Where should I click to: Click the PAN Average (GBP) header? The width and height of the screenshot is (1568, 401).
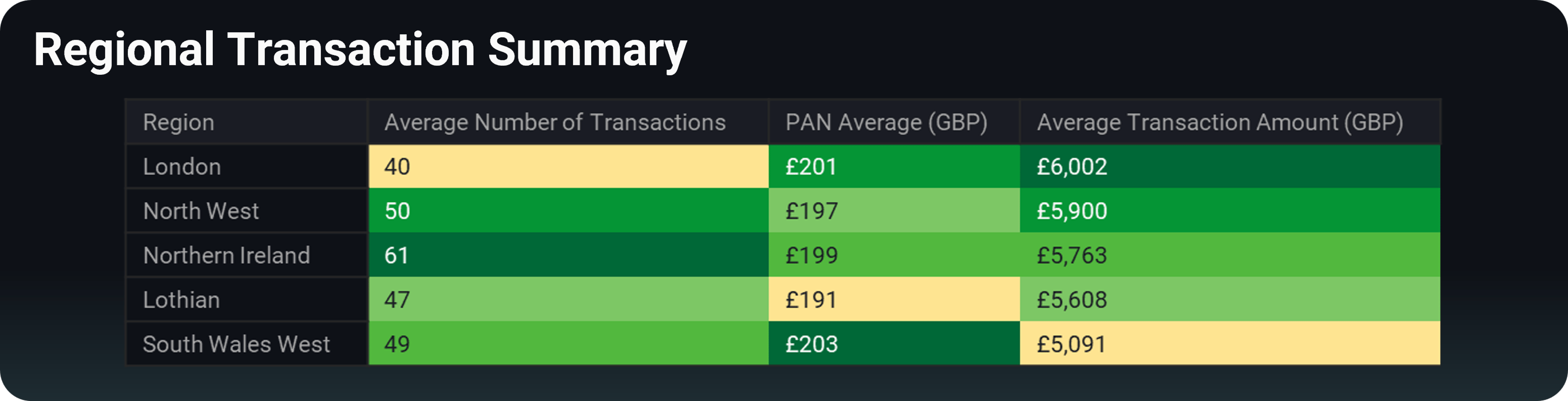pyautogui.click(x=886, y=123)
